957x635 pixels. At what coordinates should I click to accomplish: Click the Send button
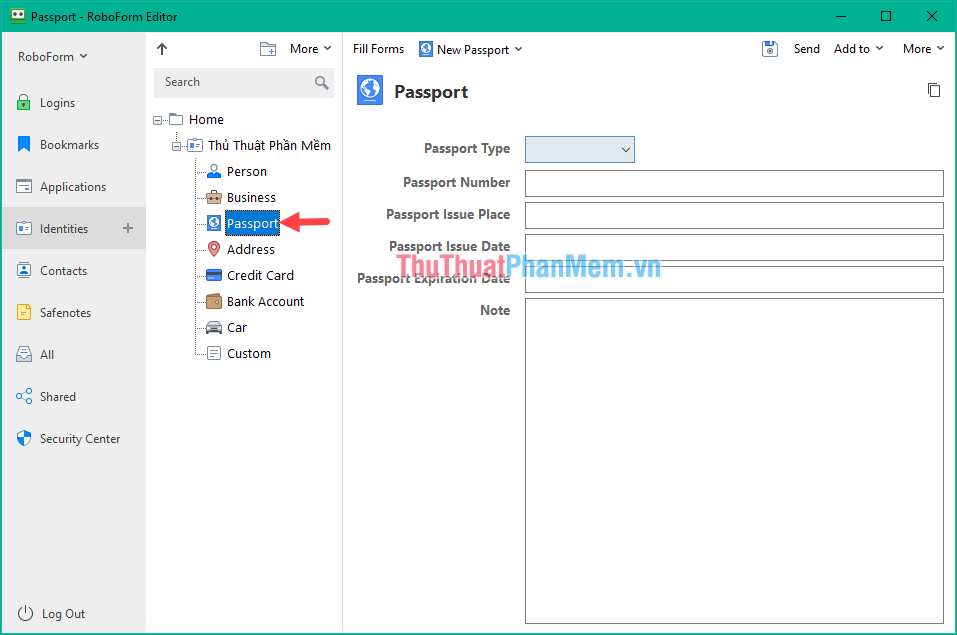pyautogui.click(x=806, y=48)
